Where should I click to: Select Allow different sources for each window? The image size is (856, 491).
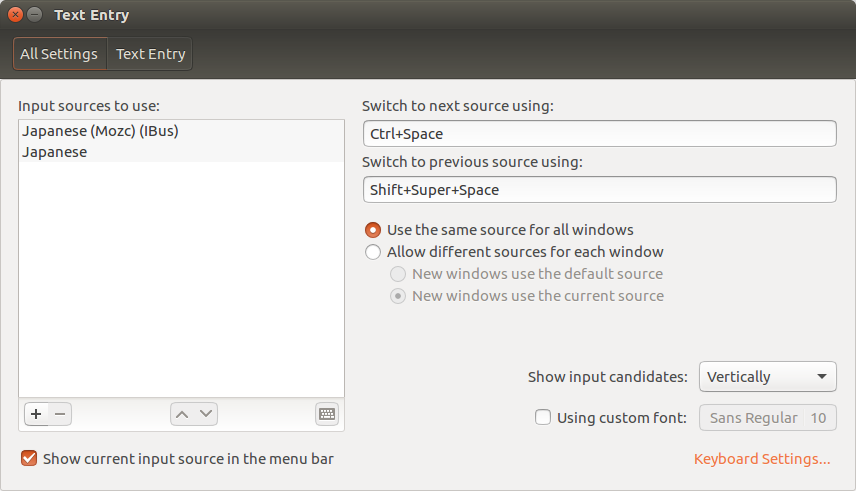[x=373, y=252]
